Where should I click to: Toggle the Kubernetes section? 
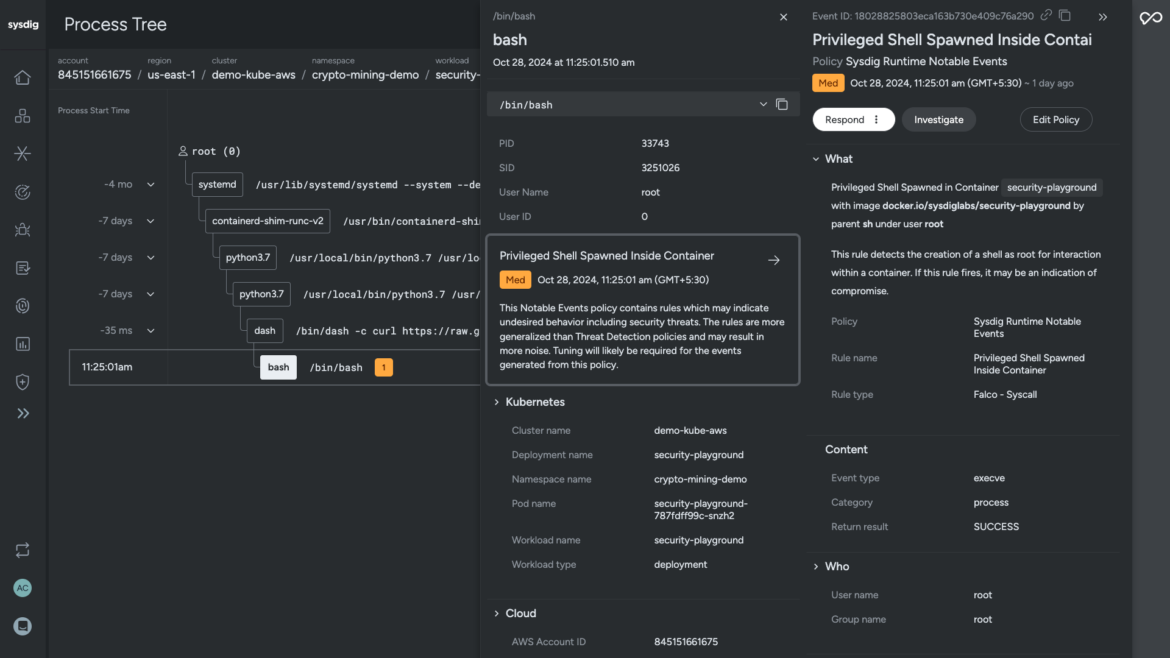(x=497, y=402)
